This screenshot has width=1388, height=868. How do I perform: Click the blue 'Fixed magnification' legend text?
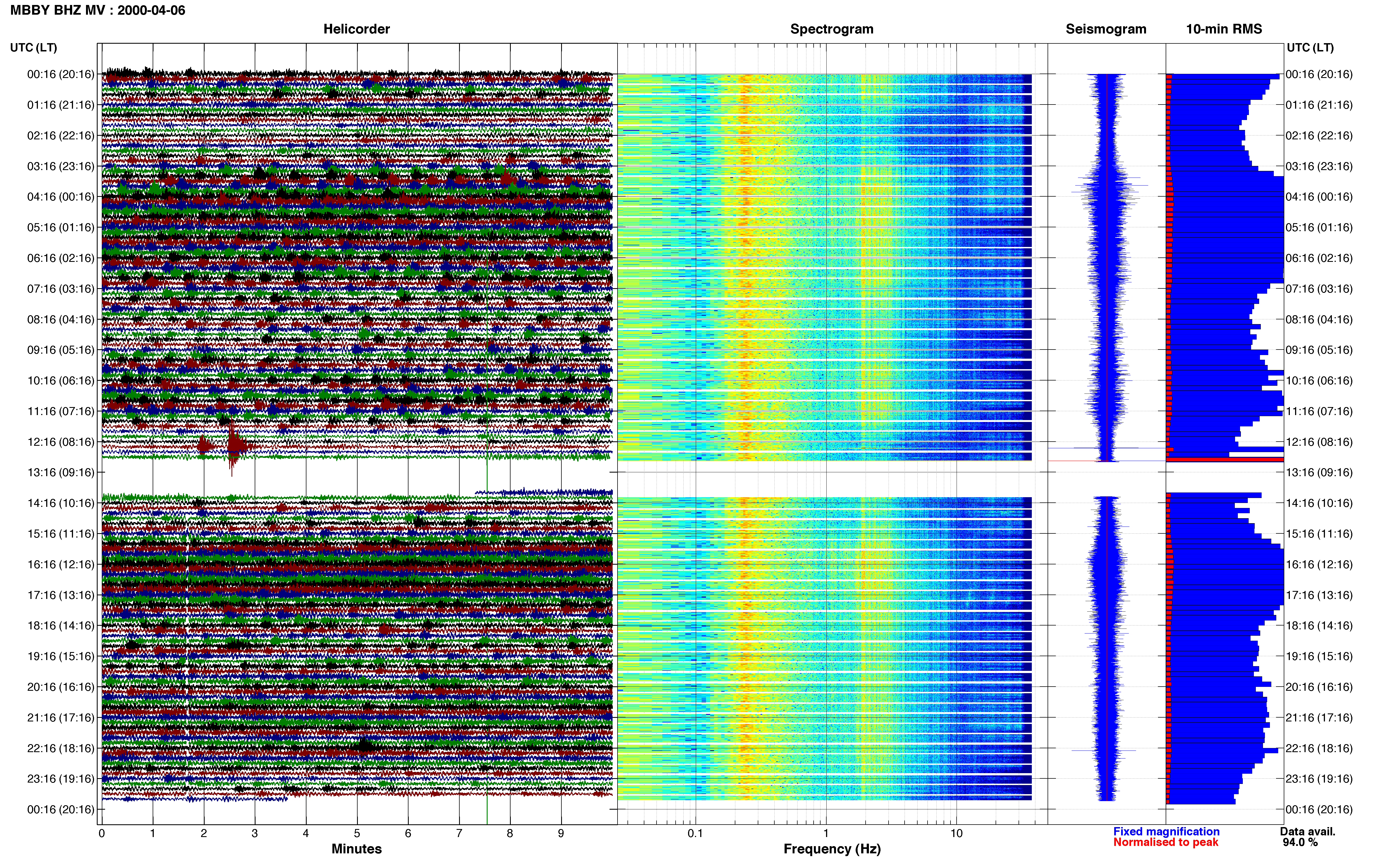(x=1166, y=832)
